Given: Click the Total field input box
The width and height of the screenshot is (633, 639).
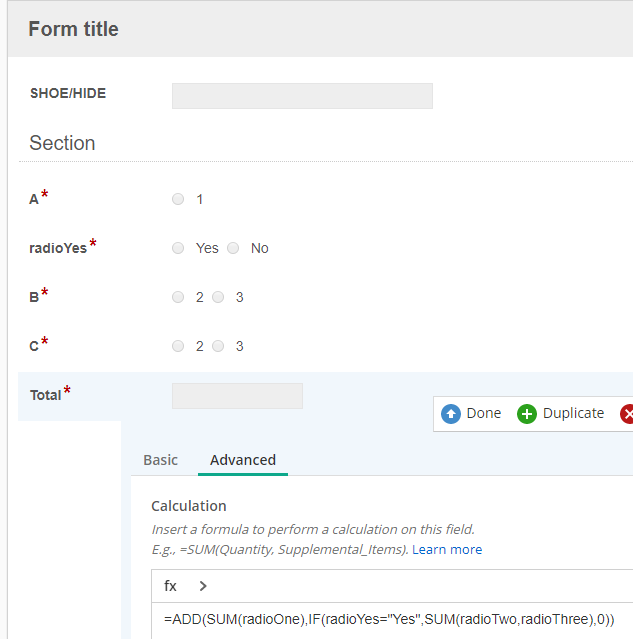Looking at the screenshot, I should pos(237,396).
